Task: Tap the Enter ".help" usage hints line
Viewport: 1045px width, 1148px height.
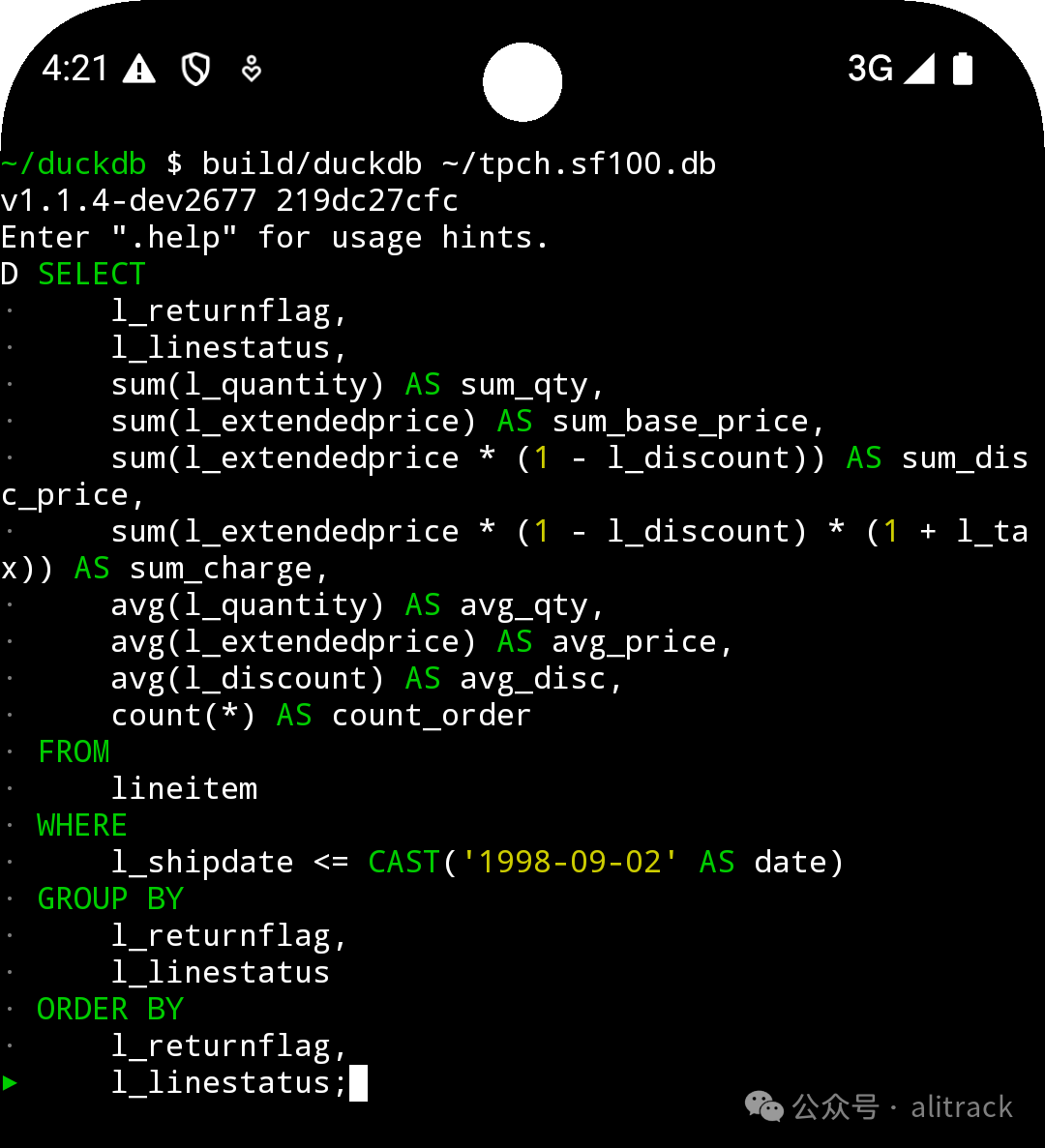Action: click(275, 237)
